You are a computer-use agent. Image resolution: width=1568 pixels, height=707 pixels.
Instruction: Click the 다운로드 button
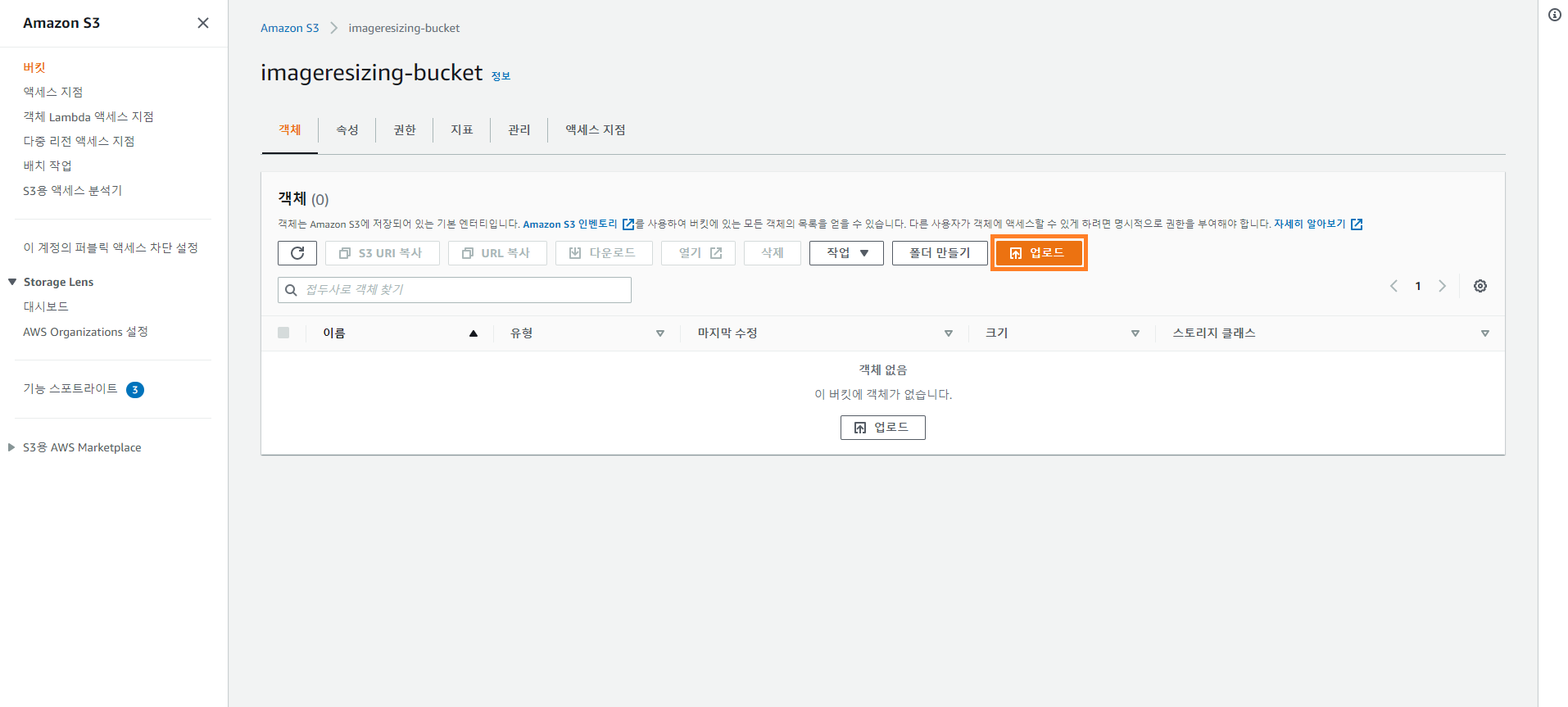tap(604, 253)
